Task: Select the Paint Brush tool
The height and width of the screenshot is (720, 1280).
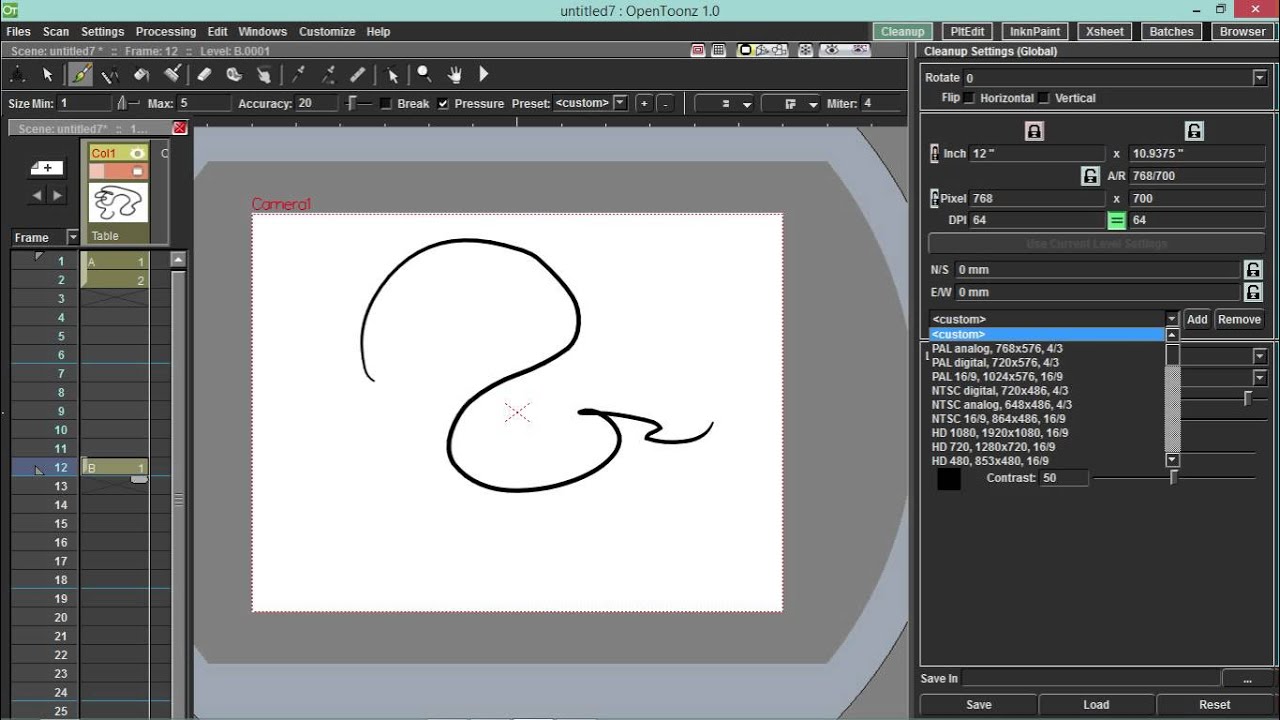Action: coord(172,74)
